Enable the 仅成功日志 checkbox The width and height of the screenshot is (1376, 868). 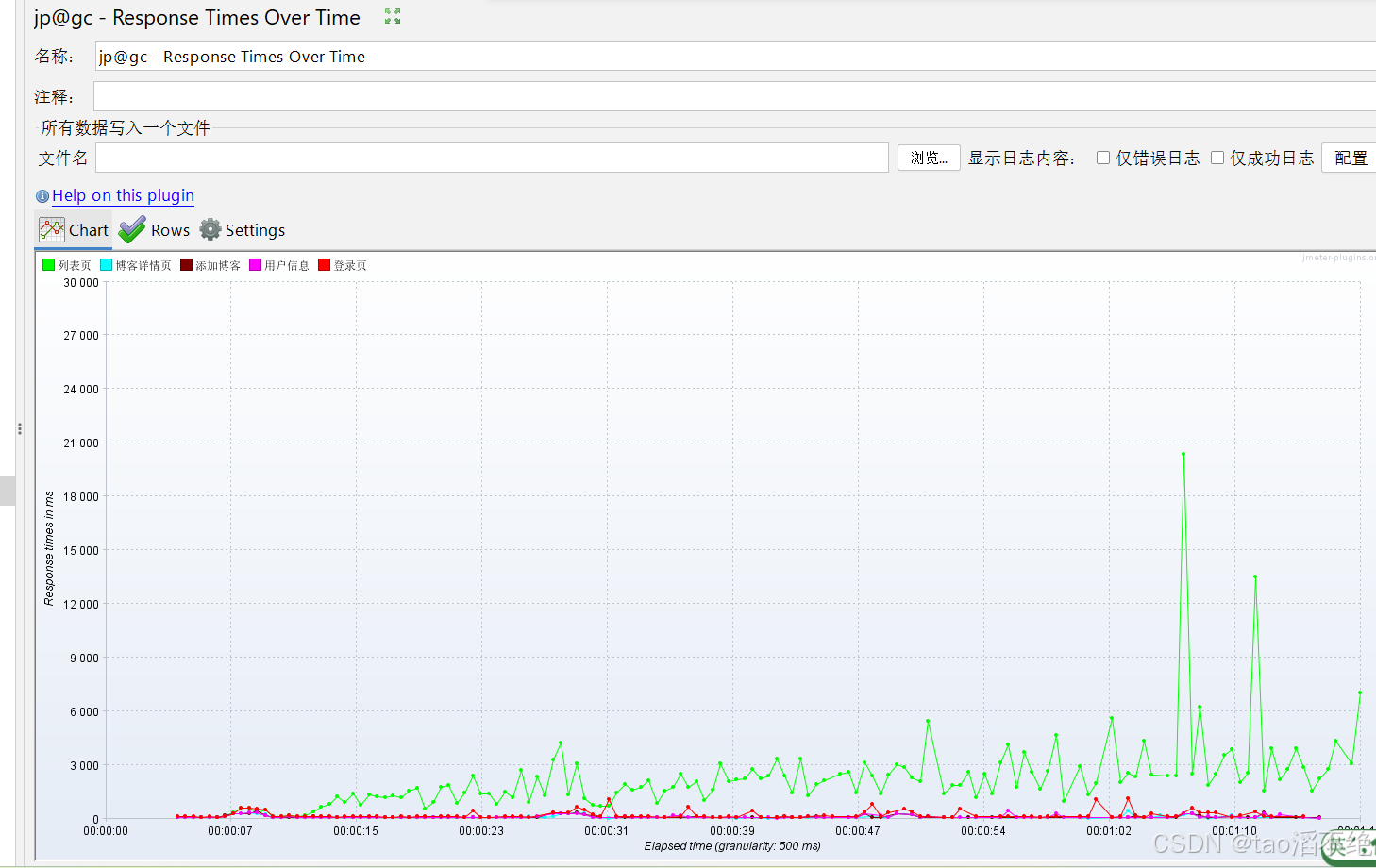(x=1217, y=158)
